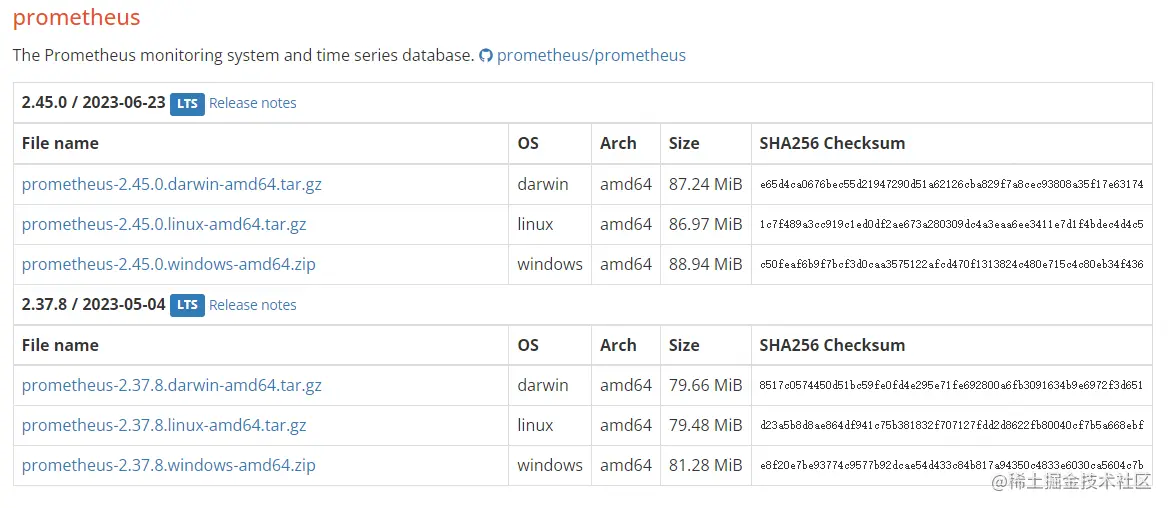Click the File name header in 2.45.0 table
The image size is (1168, 508).
click(x=60, y=143)
